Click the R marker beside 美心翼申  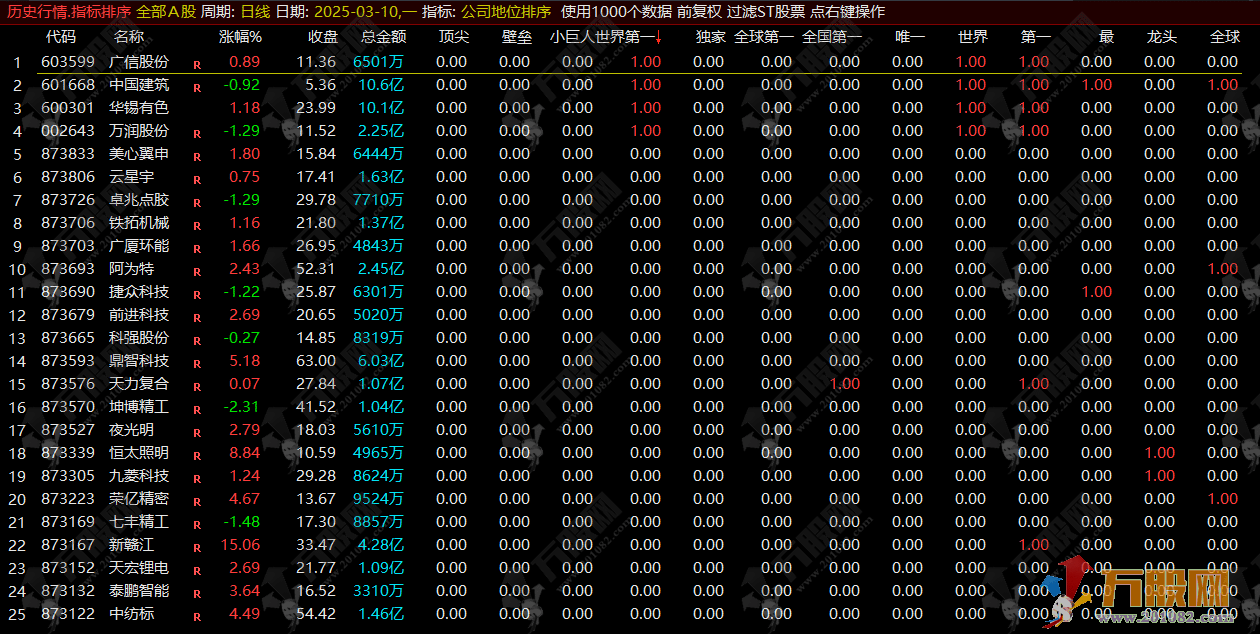(x=196, y=156)
